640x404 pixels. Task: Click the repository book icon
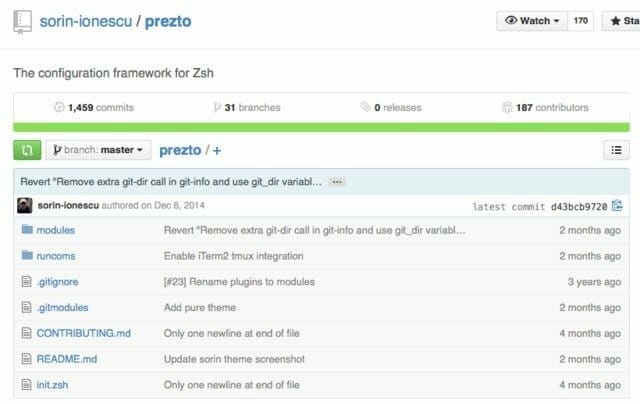tap(22, 22)
